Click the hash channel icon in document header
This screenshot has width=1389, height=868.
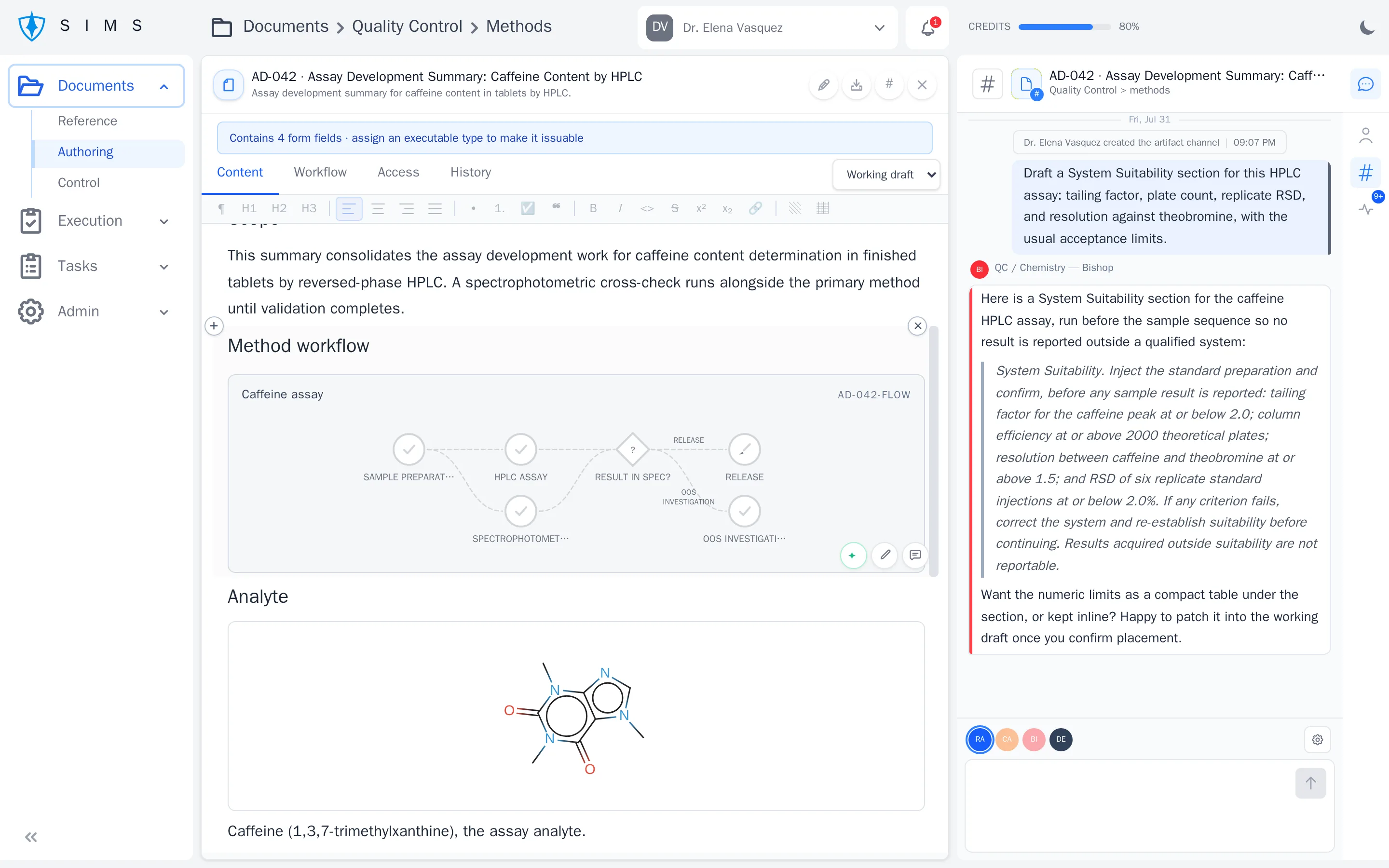[x=889, y=84]
